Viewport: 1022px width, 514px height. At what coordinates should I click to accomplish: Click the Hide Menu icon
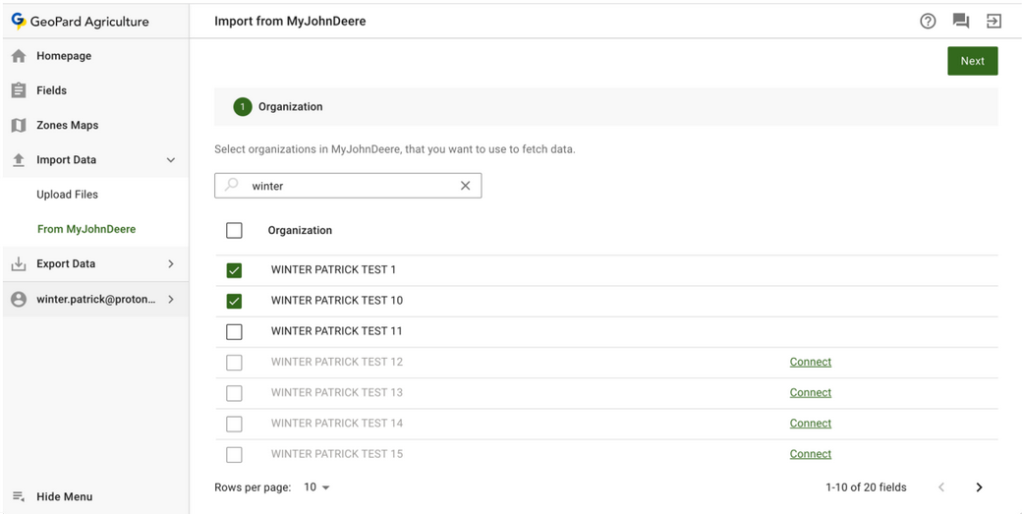pos(18,496)
